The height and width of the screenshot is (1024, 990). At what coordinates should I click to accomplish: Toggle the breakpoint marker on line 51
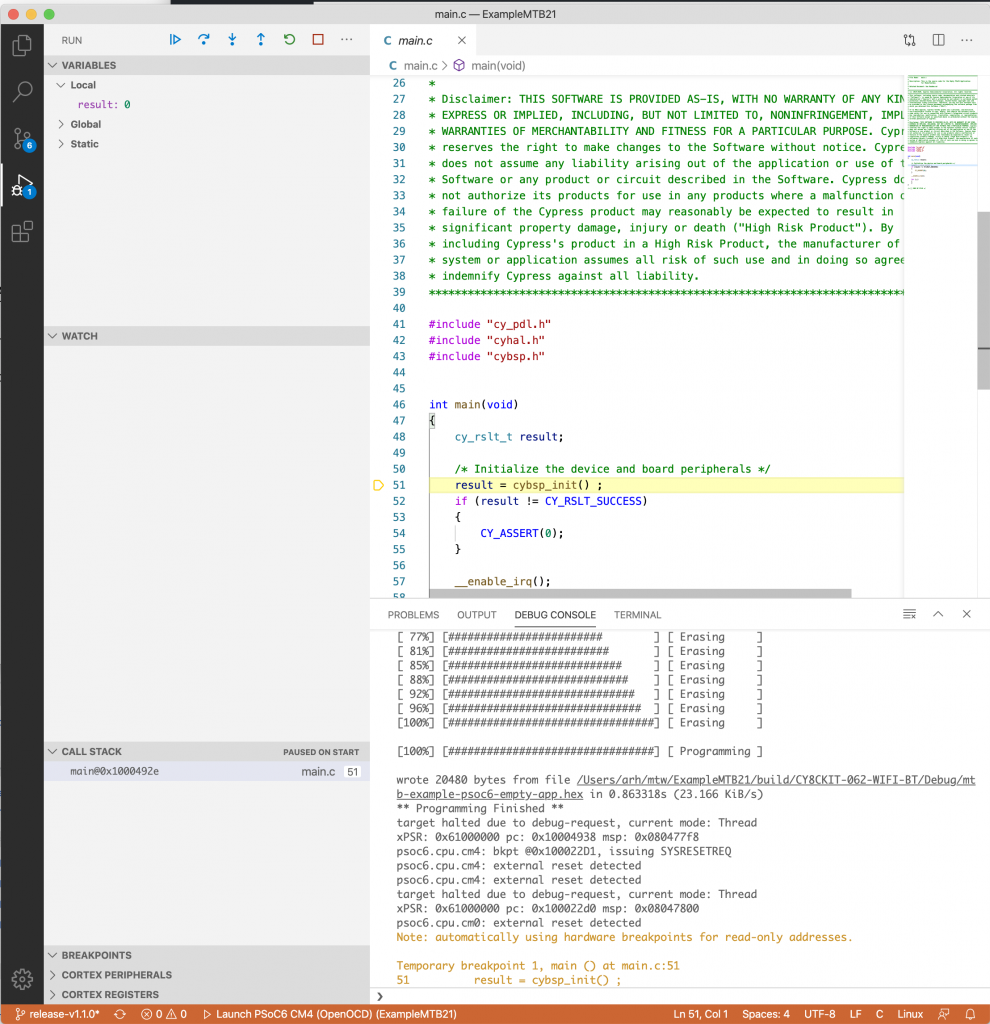tap(378, 485)
